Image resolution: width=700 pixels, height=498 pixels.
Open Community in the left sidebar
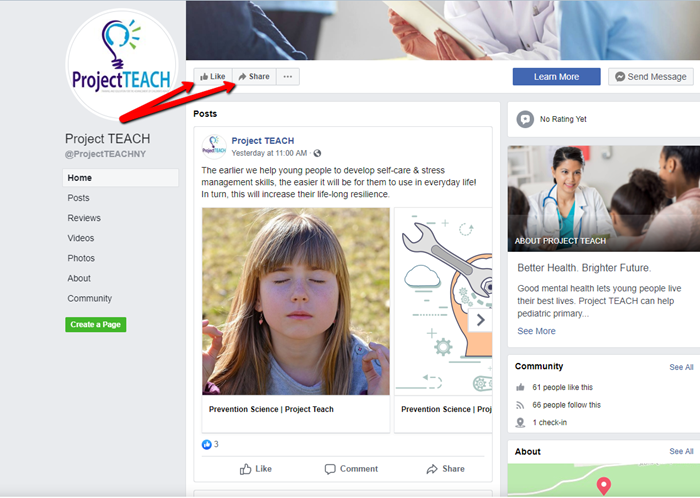(90, 298)
